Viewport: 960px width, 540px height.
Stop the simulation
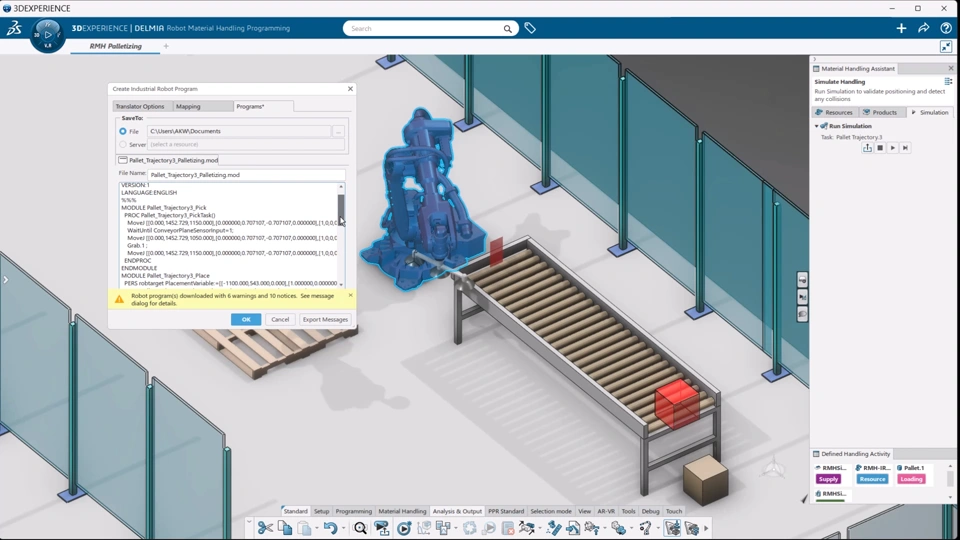click(880, 148)
